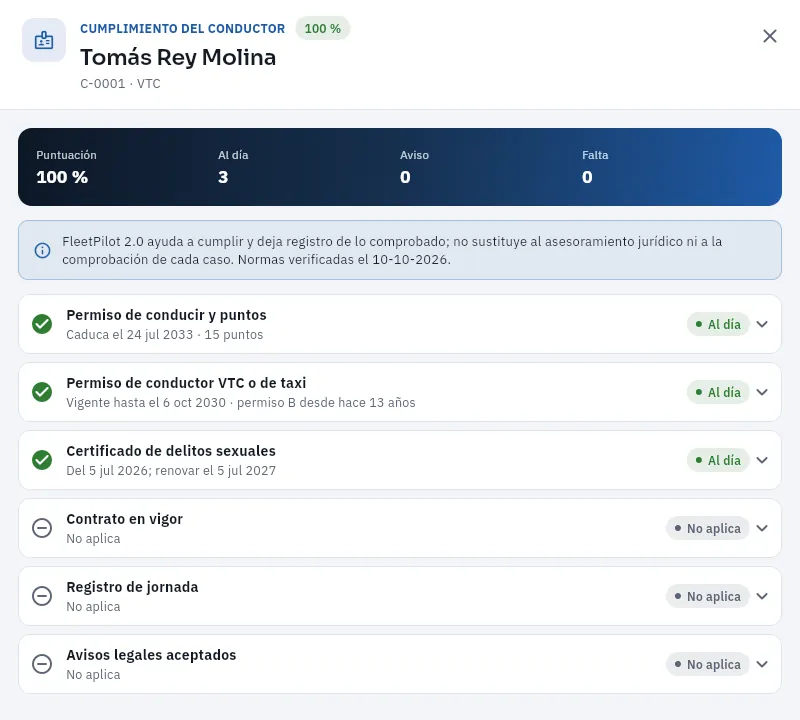Screen dimensions: 800x720
Task: Click the FleetPilot 2.0 disclaimer text
Action: [x=392, y=251]
